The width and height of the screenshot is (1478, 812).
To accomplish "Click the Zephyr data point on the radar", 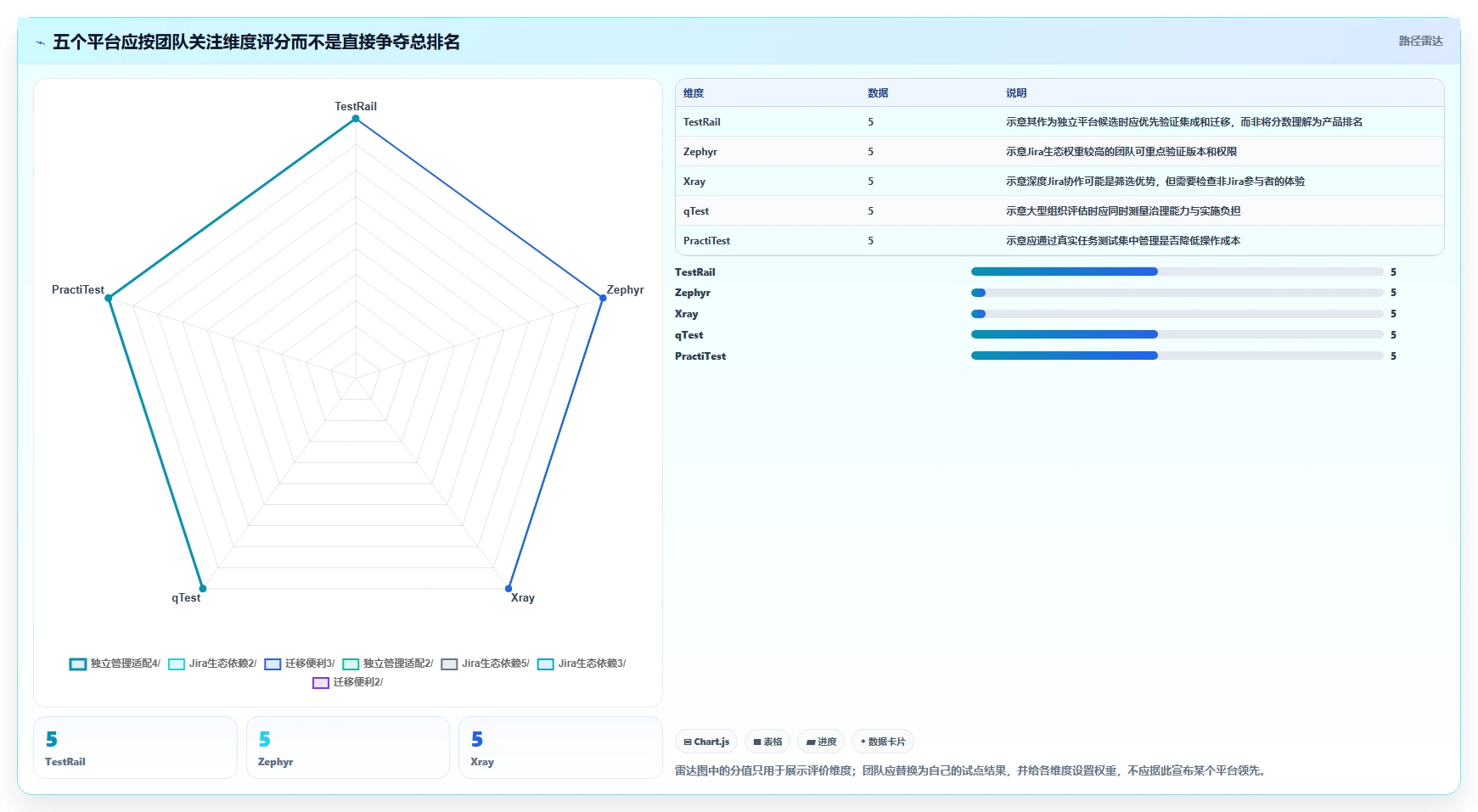I will point(603,298).
